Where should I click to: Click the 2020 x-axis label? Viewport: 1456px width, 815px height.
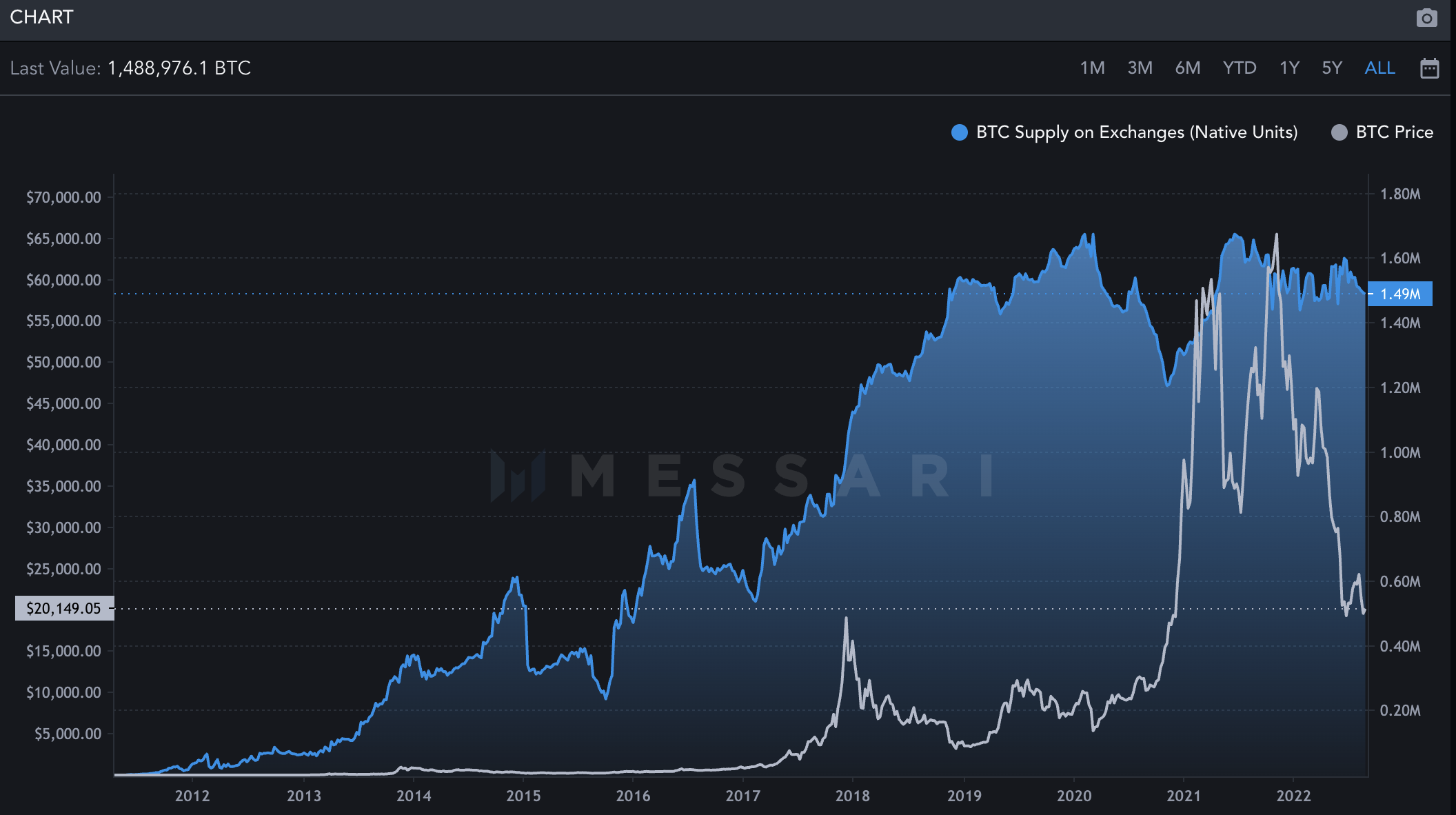click(x=1074, y=796)
